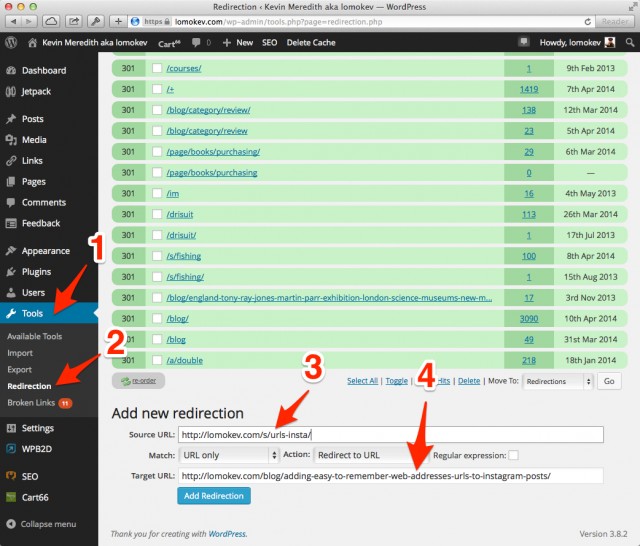Check the box for /s/fishing row

157,256
